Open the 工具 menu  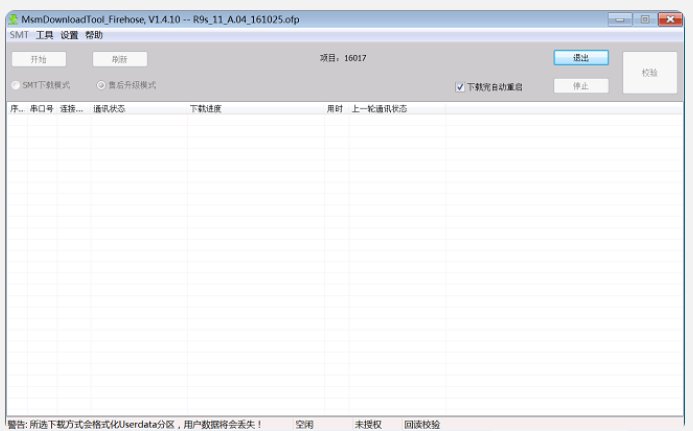(x=44, y=35)
